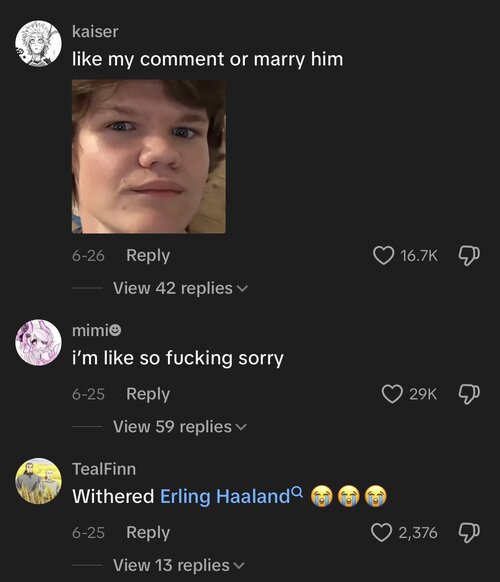Open the Erling Haaland search link
The image size is (500, 582).
(225, 496)
